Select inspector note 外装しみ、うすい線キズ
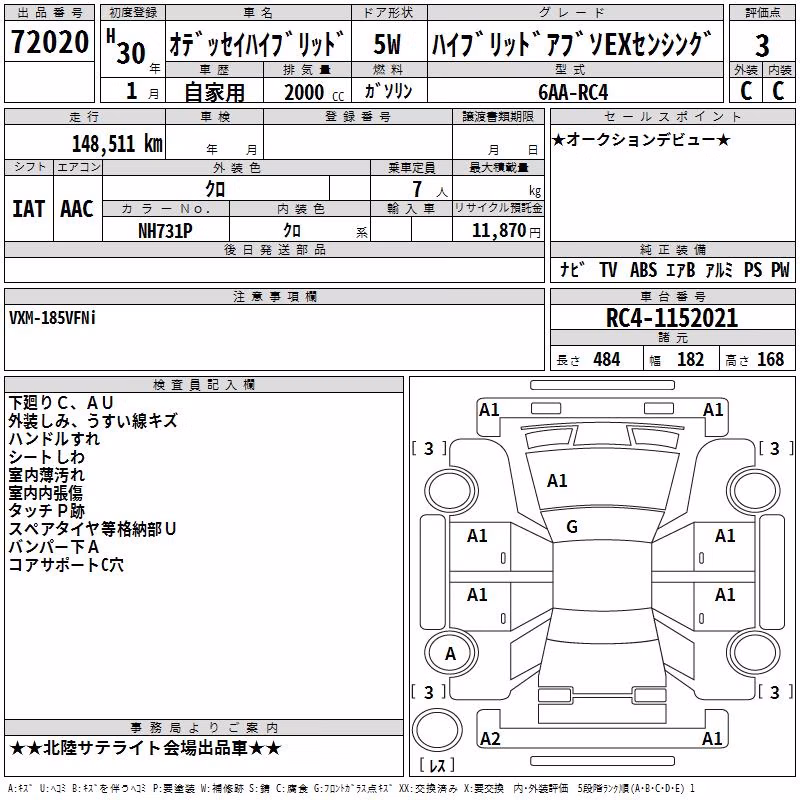800x800 pixels. (x=93, y=421)
